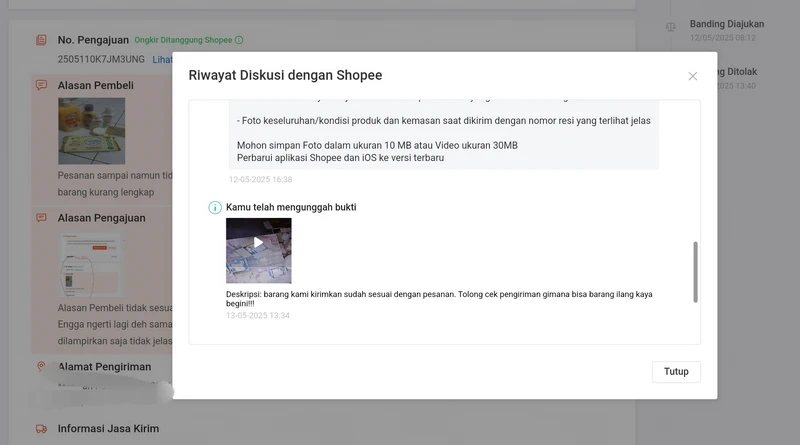Click the line 'Mohon simpan Foto dalam ukuran 10 MB'
This screenshot has height=445, width=800.
click(x=377, y=145)
